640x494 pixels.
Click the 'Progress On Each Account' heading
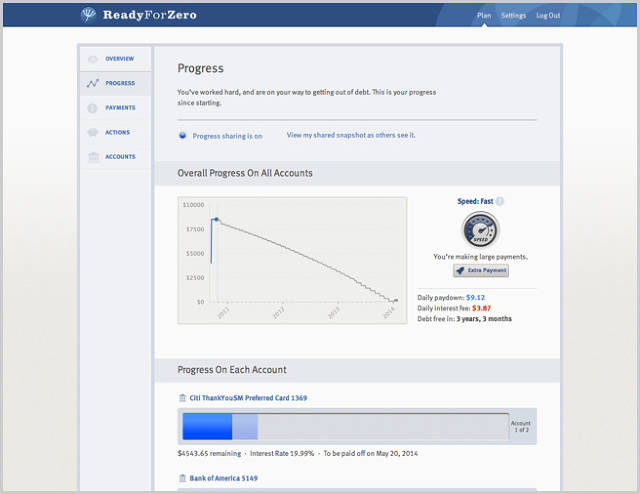[232, 370]
